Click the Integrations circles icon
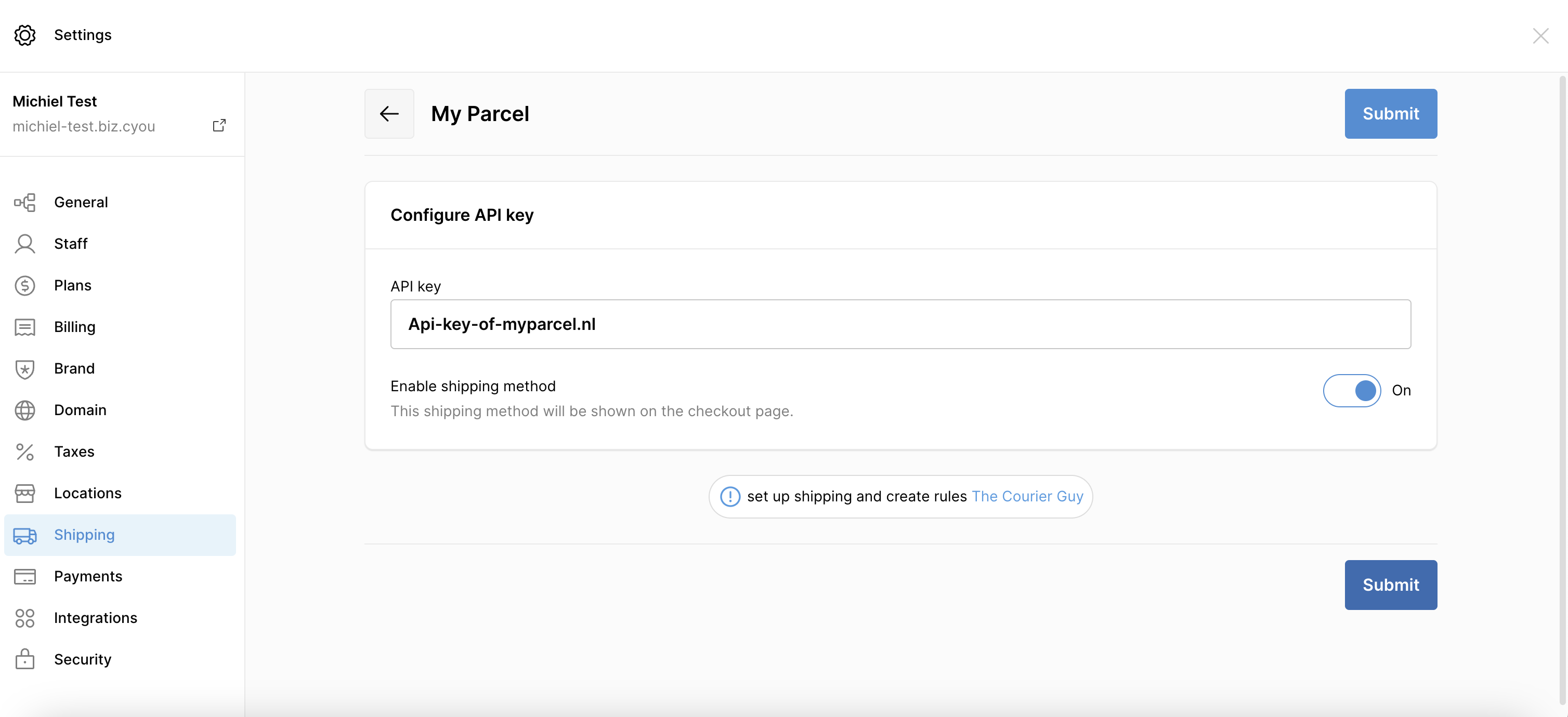The height and width of the screenshot is (717, 1568). (25, 618)
